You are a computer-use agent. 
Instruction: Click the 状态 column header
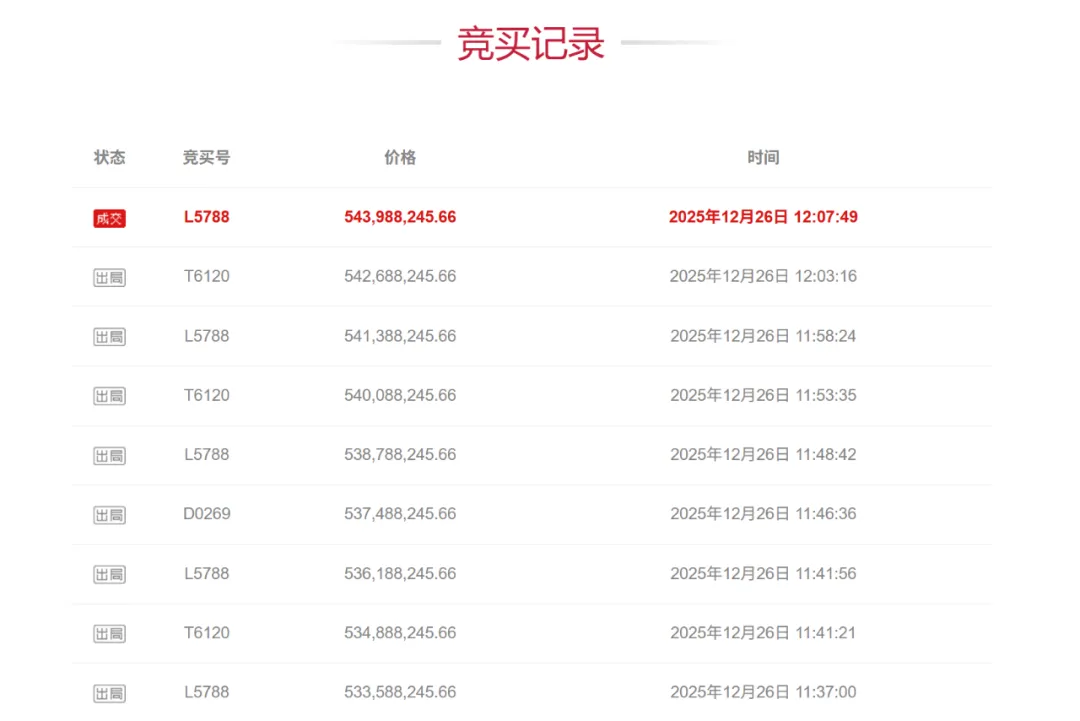(x=110, y=157)
